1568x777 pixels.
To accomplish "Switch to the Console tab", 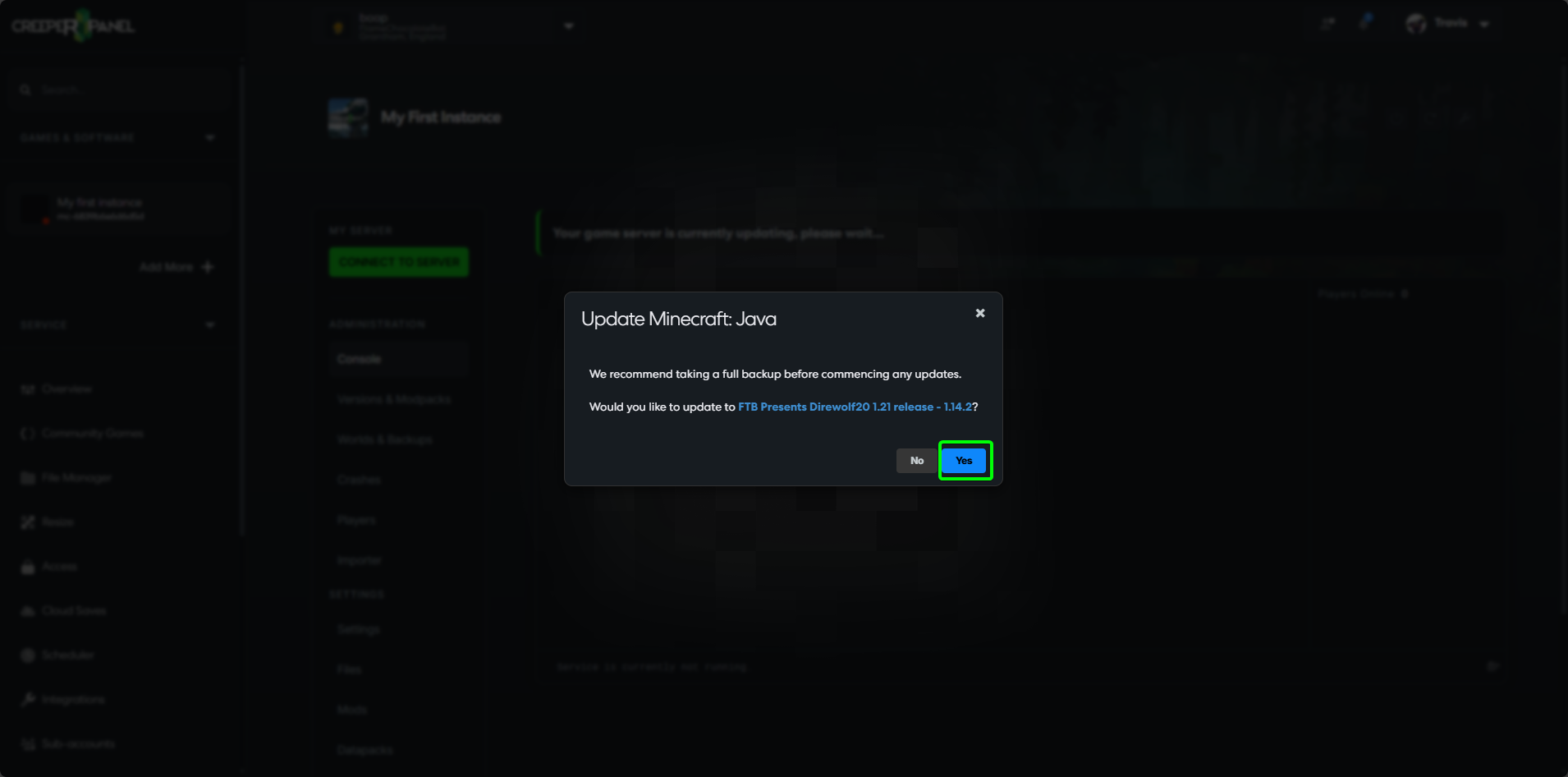I will click(359, 359).
